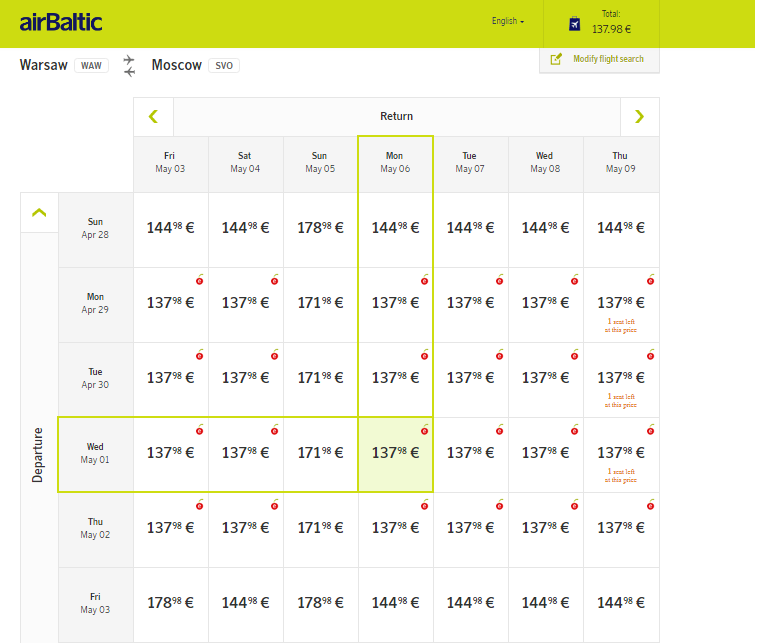The image size is (761, 643).
Task: Open the English language dropdown
Action: pyautogui.click(x=508, y=21)
